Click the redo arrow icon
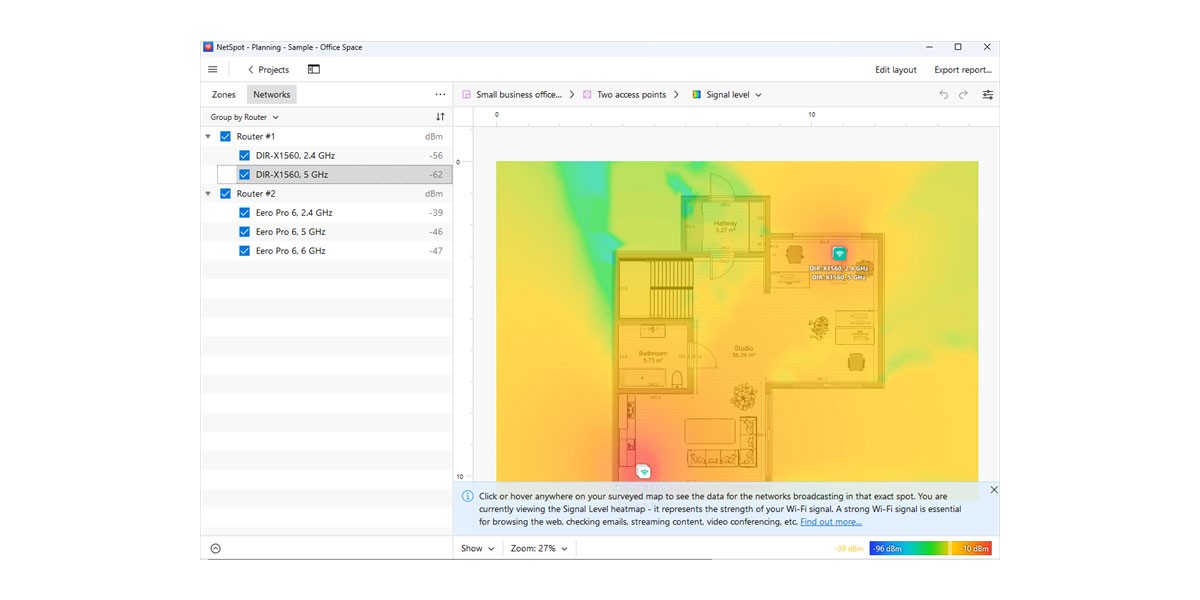 click(x=964, y=95)
